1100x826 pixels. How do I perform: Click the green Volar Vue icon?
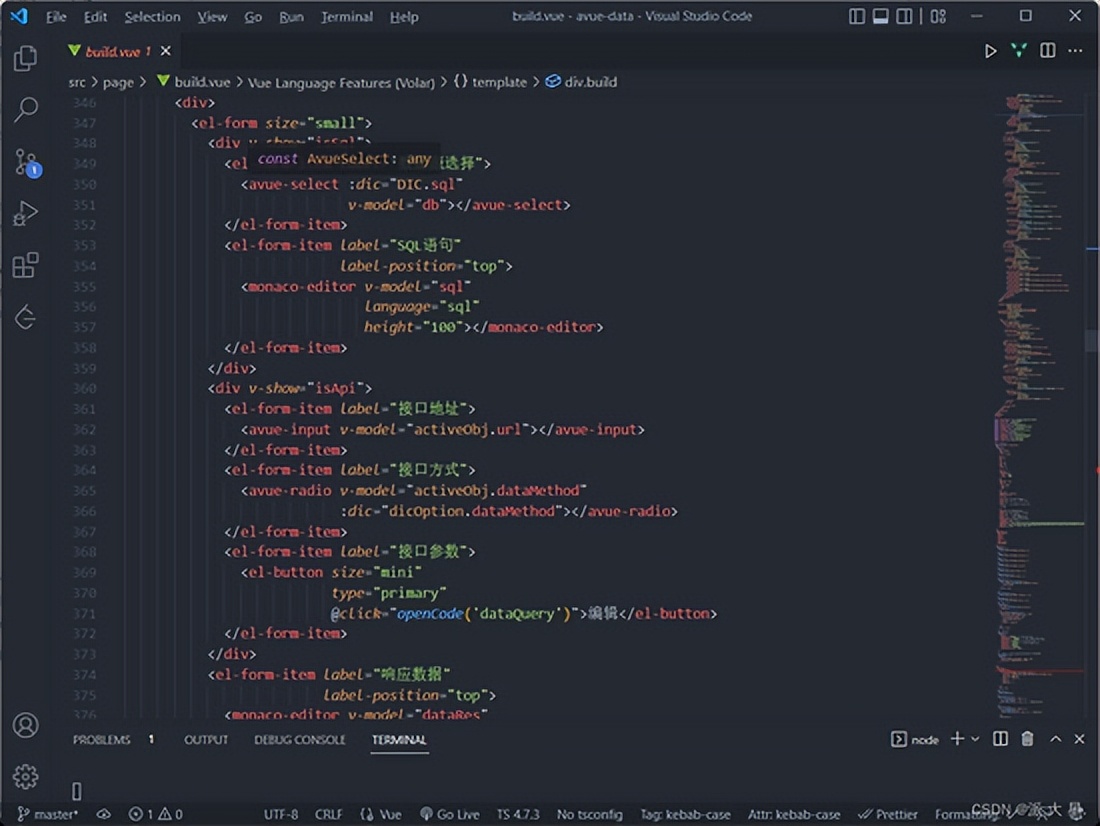(x=1018, y=51)
